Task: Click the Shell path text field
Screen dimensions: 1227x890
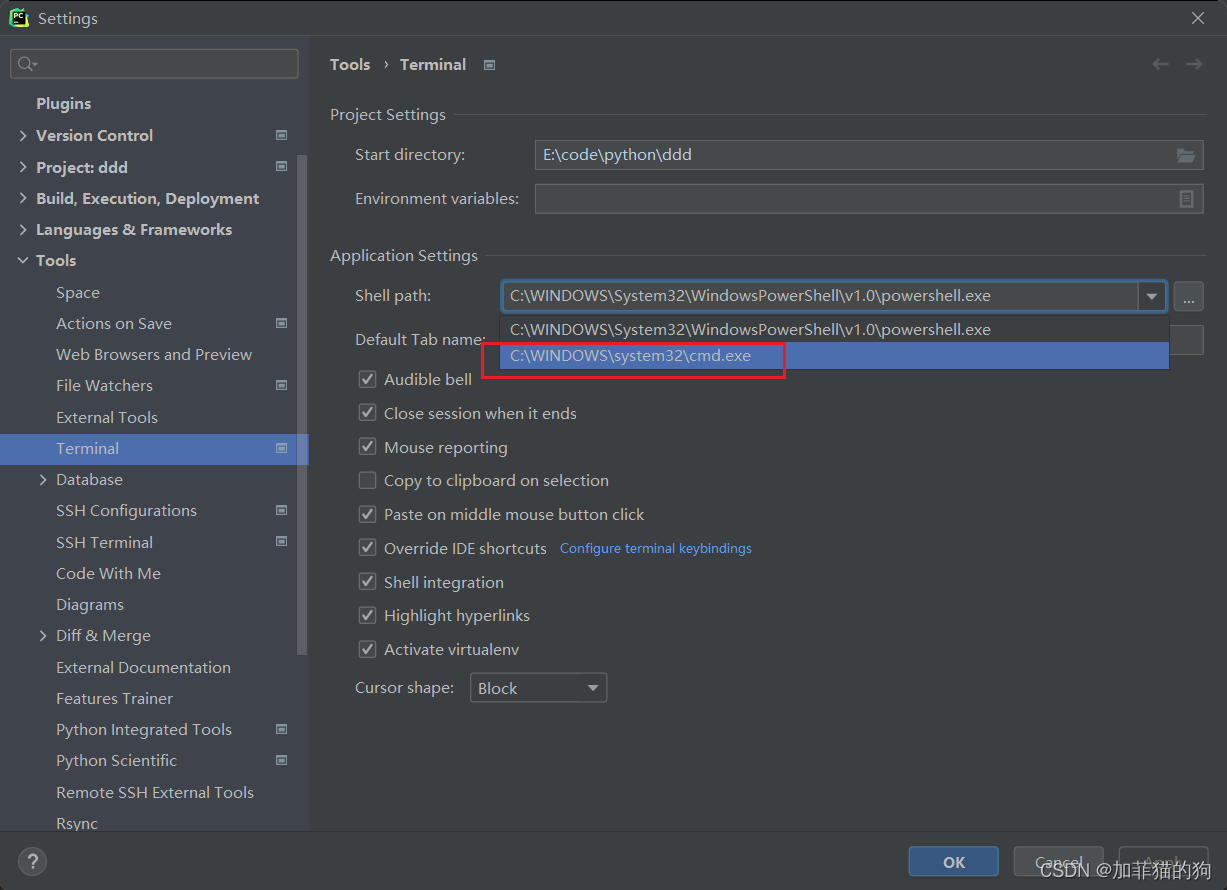Action: point(820,296)
